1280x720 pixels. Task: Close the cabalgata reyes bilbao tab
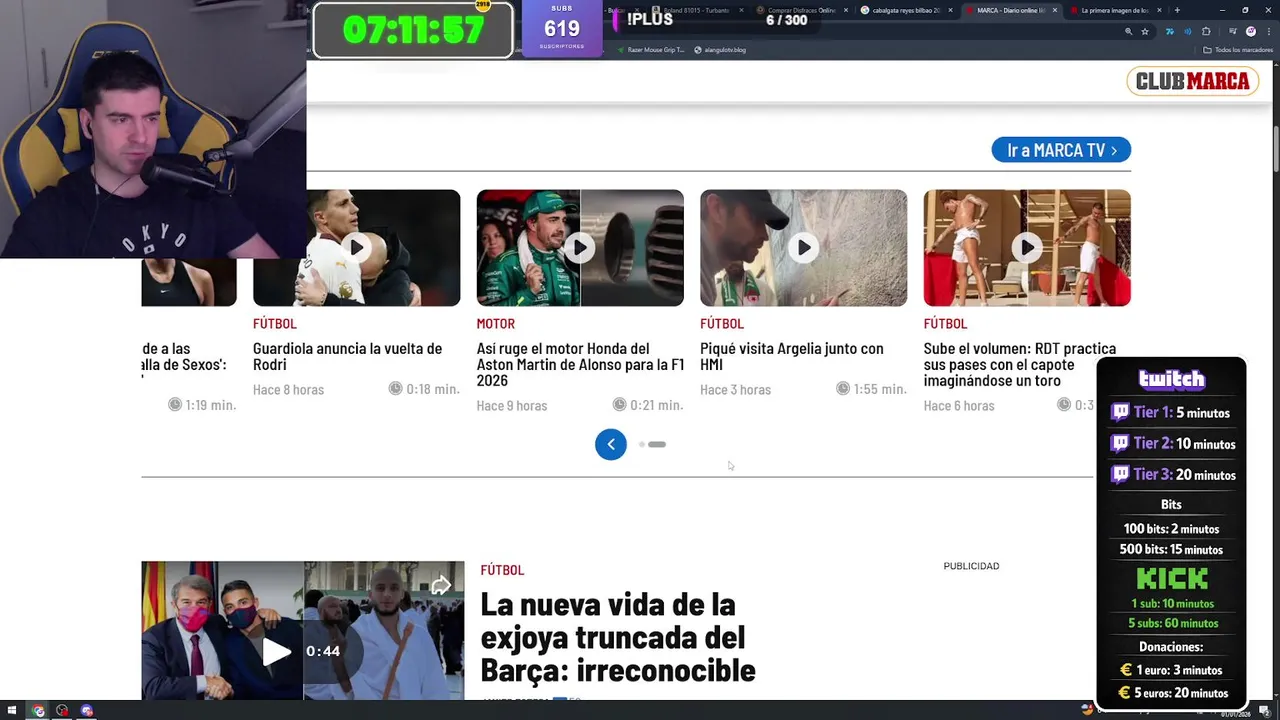pyautogui.click(x=948, y=10)
